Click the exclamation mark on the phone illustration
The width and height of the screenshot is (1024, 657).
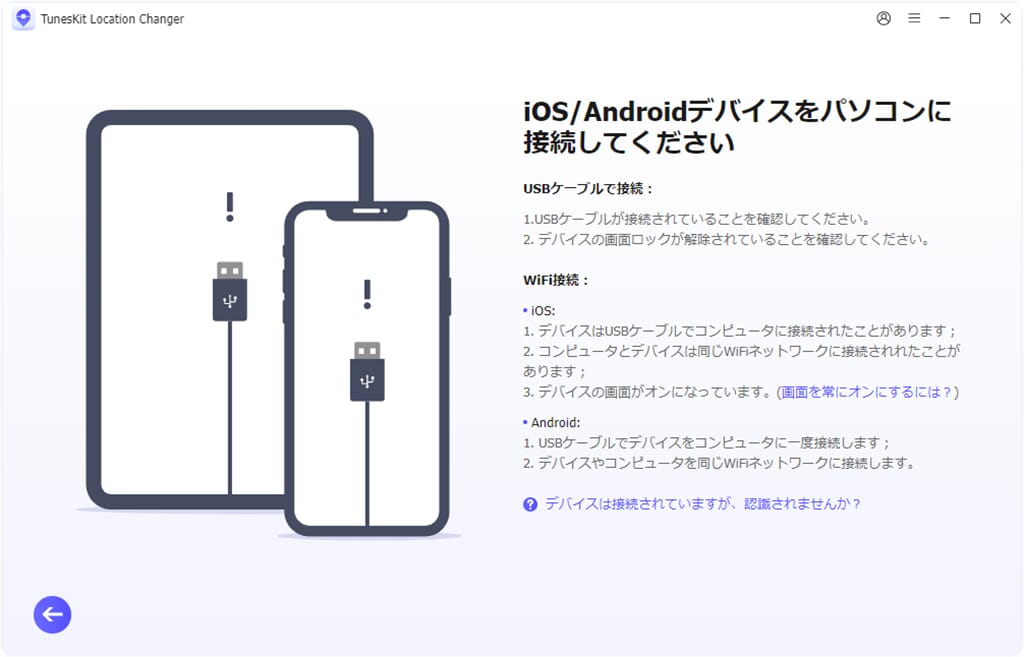(x=367, y=295)
